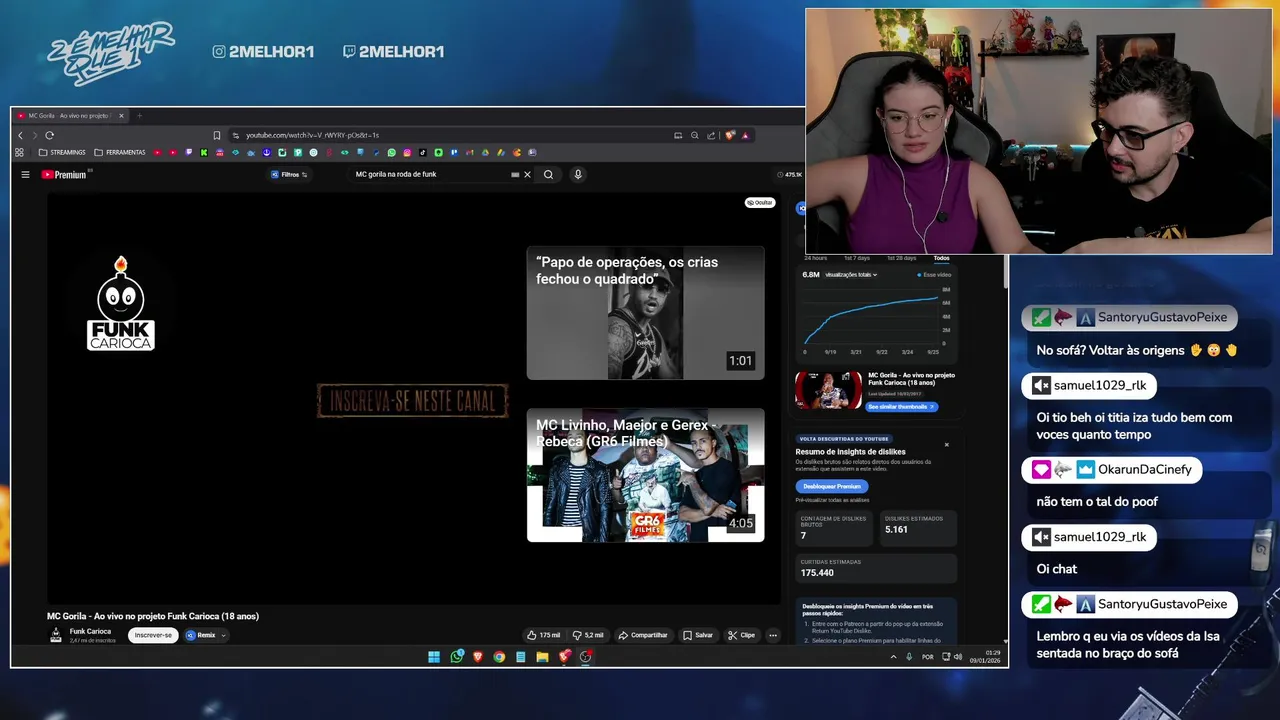Like the video with 175 mil
1280x720 pixels.
point(543,635)
